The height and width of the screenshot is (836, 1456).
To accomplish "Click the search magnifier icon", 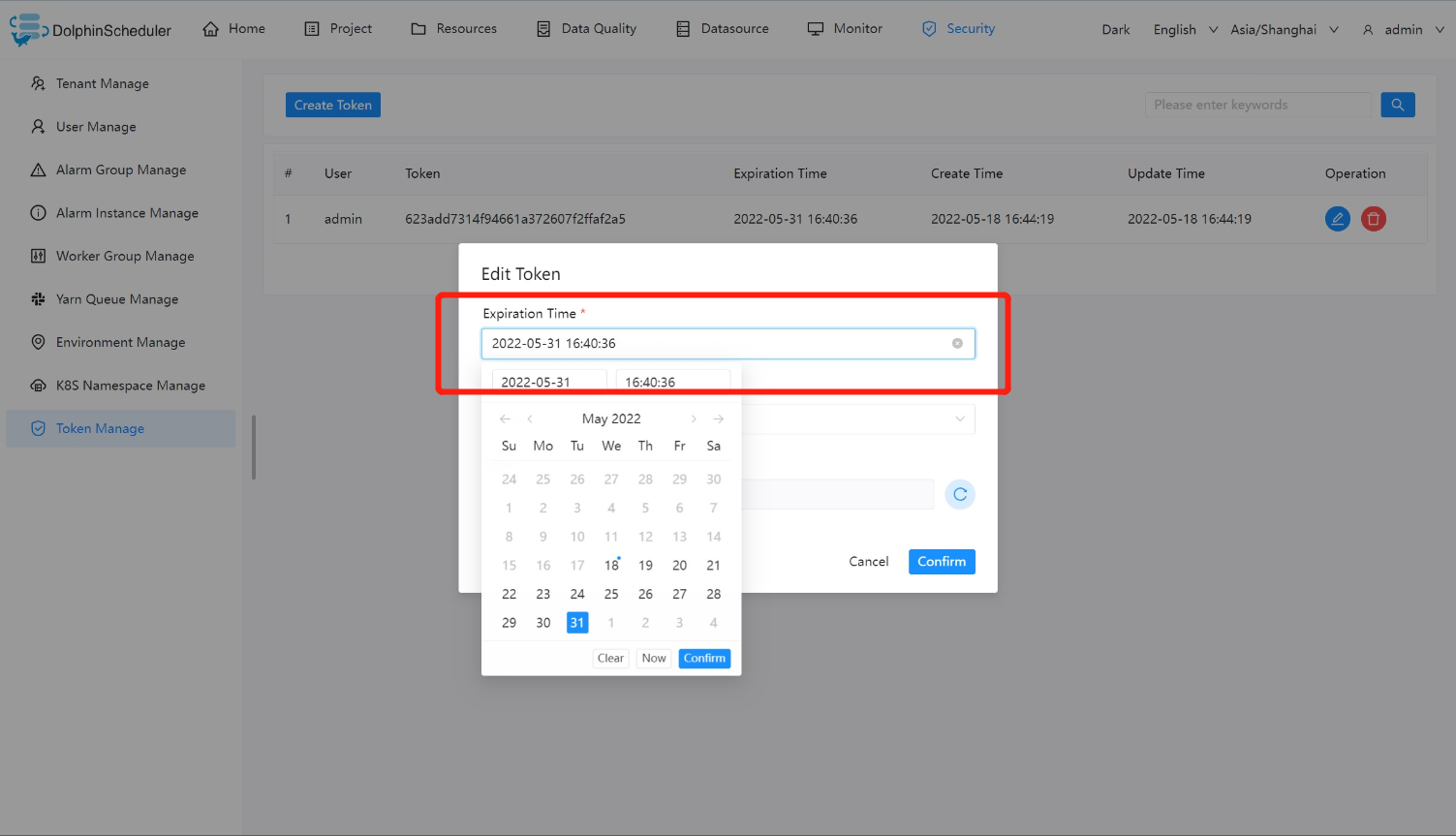I will [x=1398, y=105].
